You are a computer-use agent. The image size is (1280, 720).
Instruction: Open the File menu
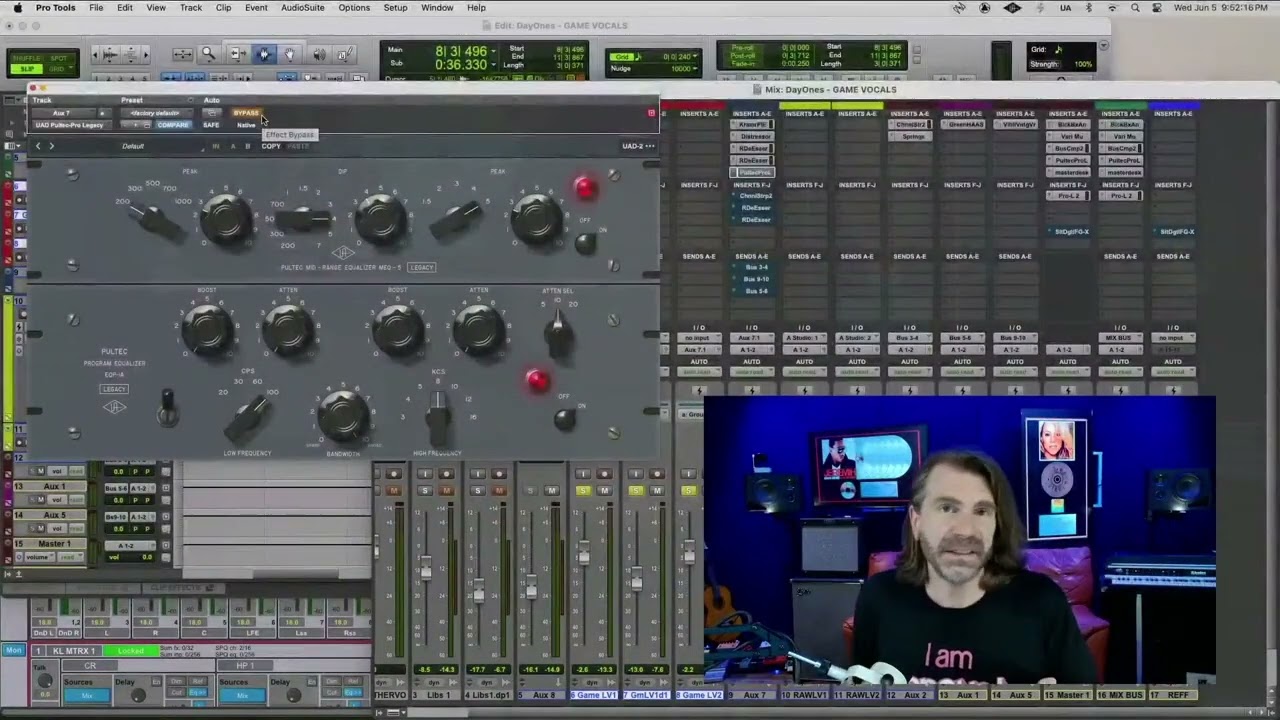[x=96, y=8]
